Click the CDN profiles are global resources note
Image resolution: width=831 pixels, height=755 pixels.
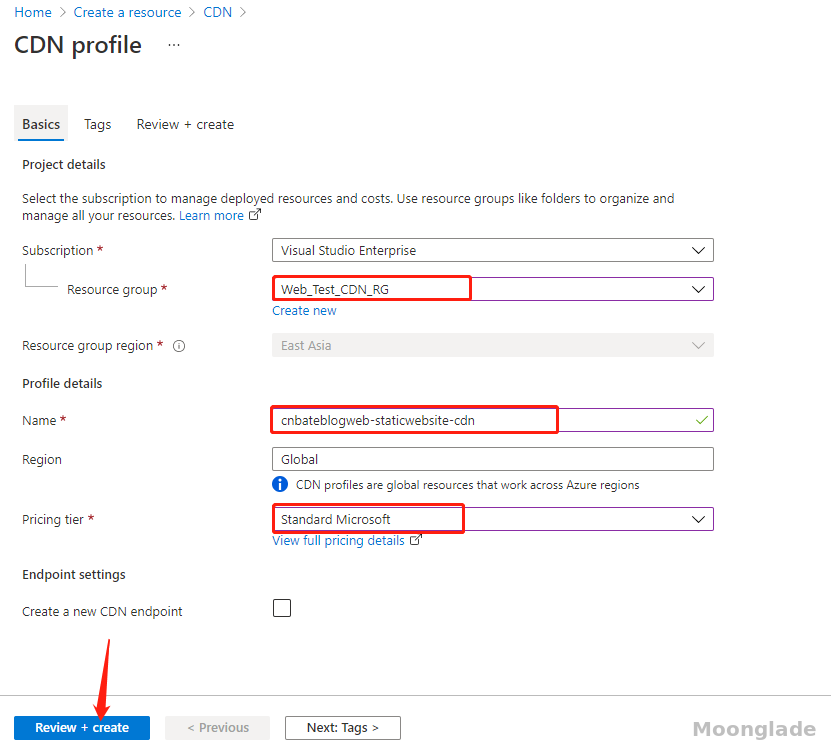467,485
